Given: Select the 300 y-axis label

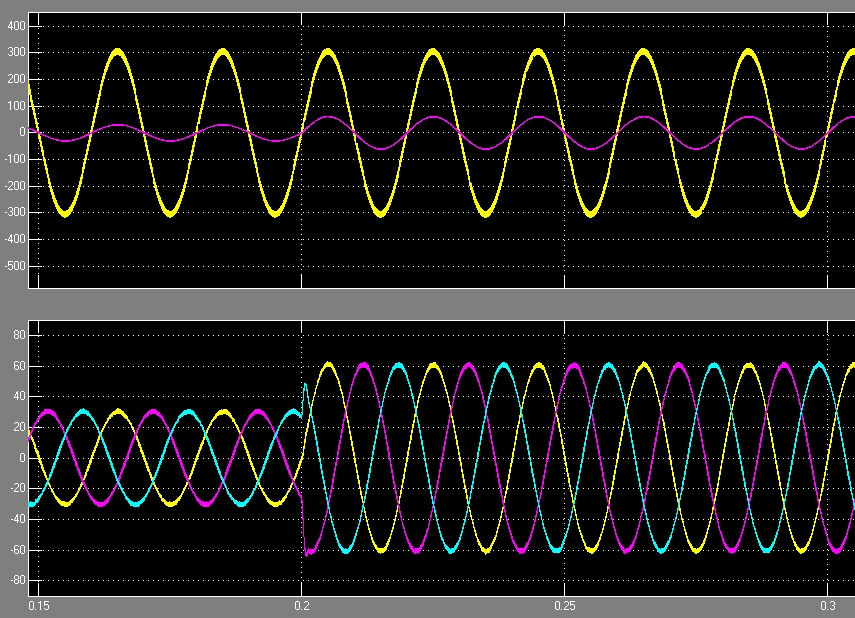Looking at the screenshot, I should point(17,53).
